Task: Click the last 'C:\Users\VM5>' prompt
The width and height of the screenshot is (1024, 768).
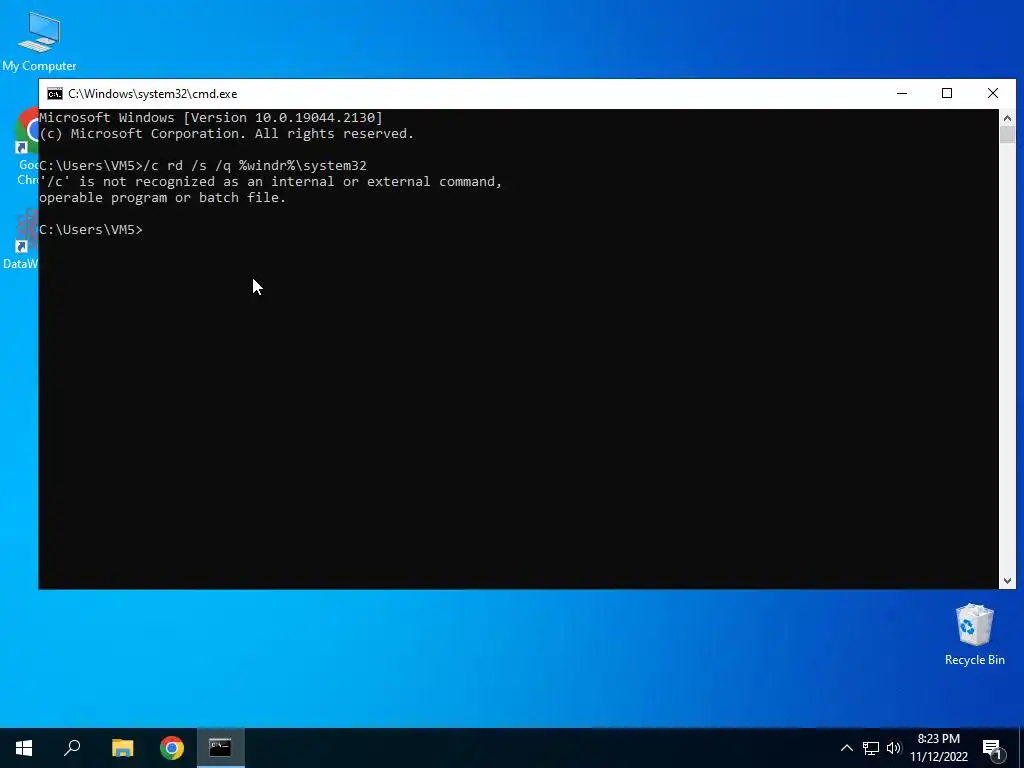Action: (91, 230)
